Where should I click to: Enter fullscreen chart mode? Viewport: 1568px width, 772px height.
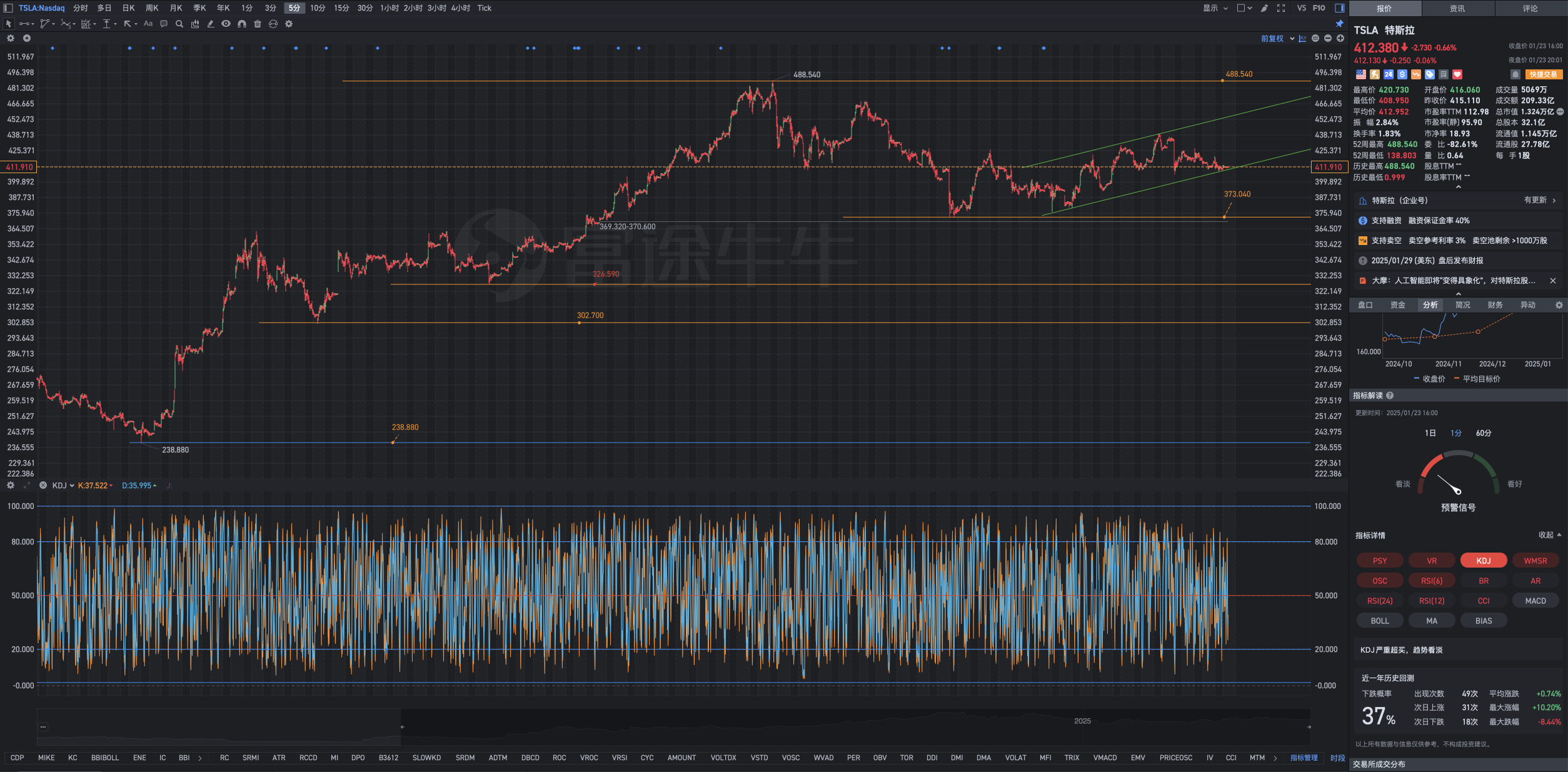(x=1281, y=8)
